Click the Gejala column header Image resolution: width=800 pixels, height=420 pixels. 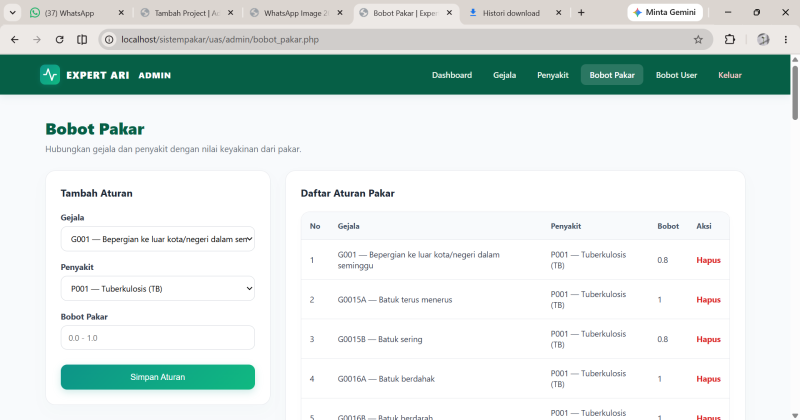click(348, 226)
